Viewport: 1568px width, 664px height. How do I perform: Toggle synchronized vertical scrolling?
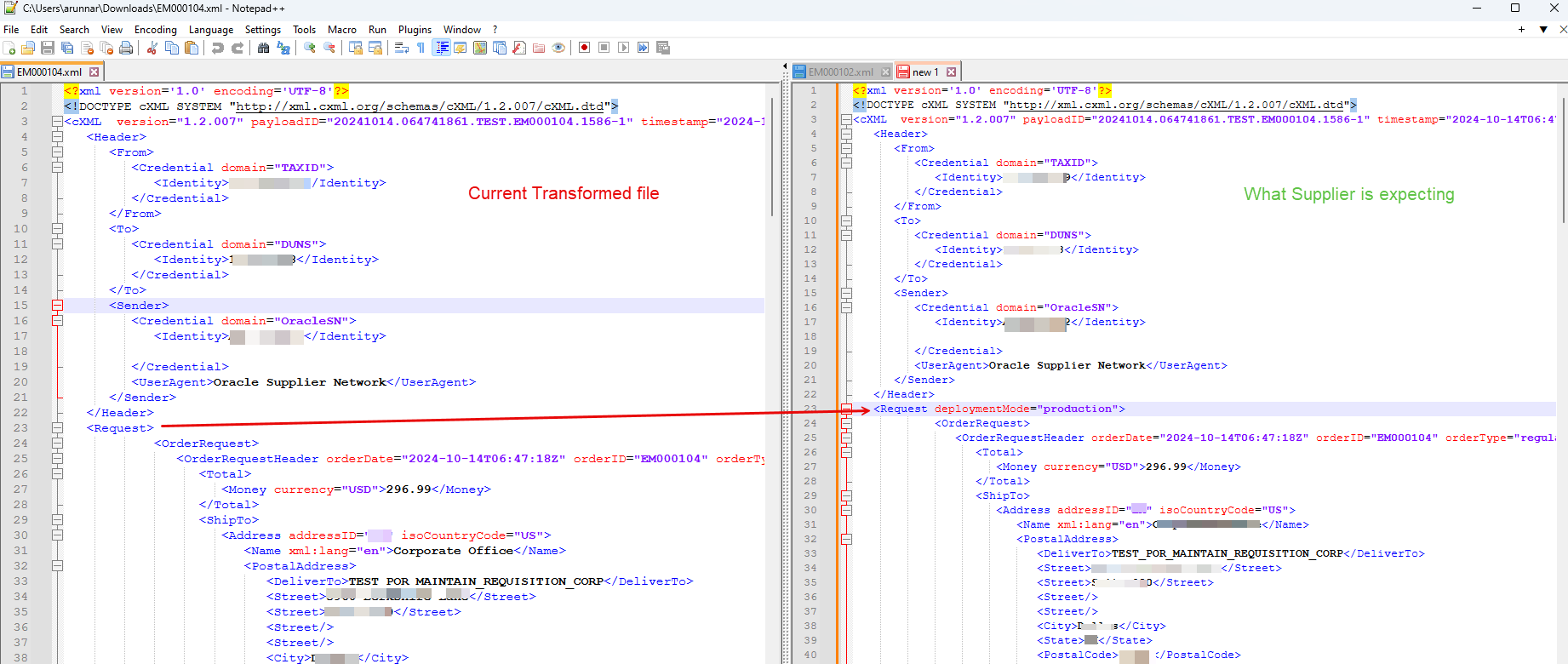point(356,48)
